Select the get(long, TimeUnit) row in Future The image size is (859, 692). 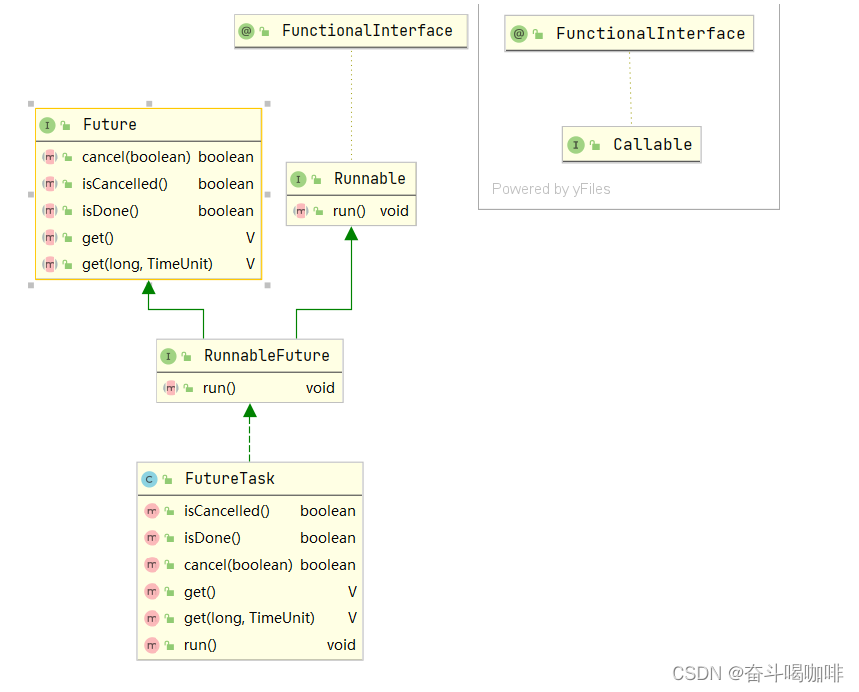148,264
